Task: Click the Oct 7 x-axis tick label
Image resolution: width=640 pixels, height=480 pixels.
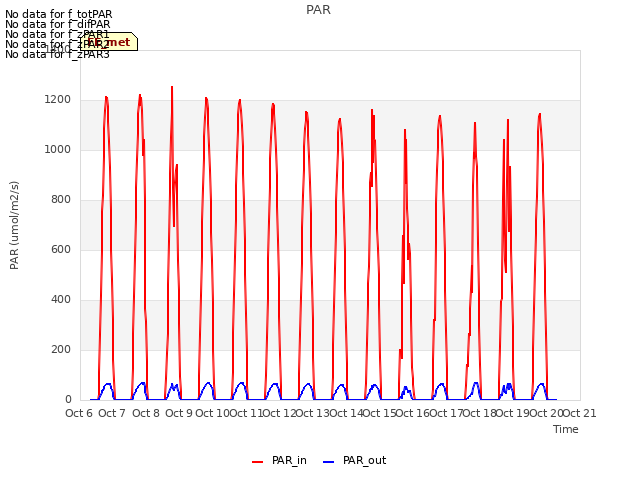Action: click(112, 413)
